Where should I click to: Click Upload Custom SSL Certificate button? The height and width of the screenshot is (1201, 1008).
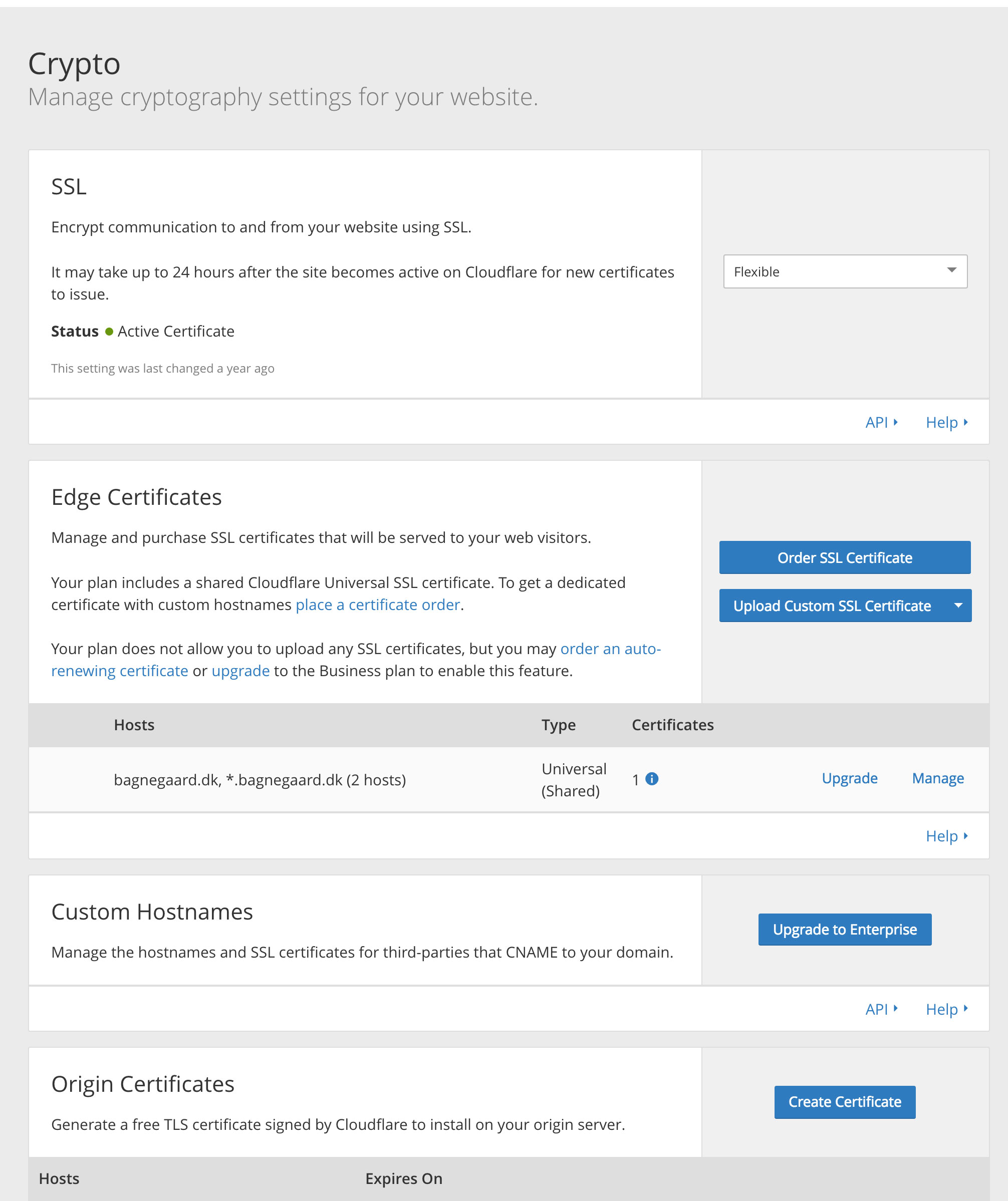[x=832, y=606]
